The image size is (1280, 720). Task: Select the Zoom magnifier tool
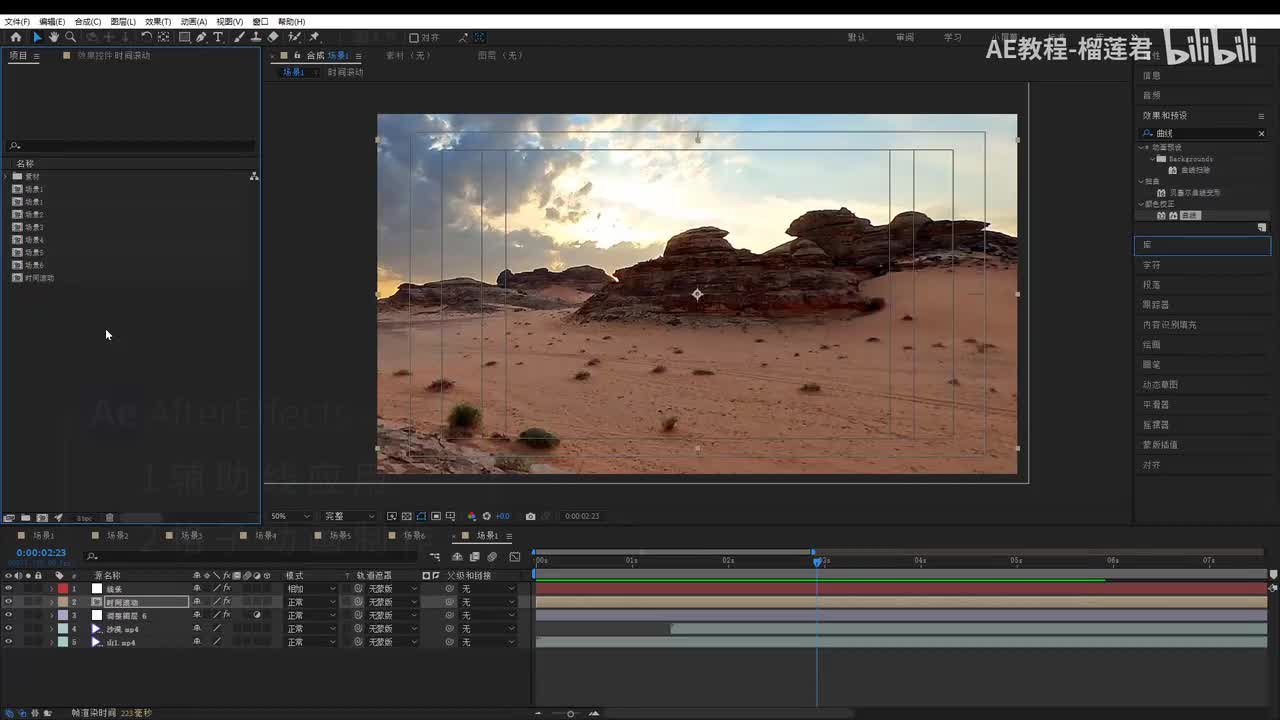pyautogui.click(x=70, y=37)
